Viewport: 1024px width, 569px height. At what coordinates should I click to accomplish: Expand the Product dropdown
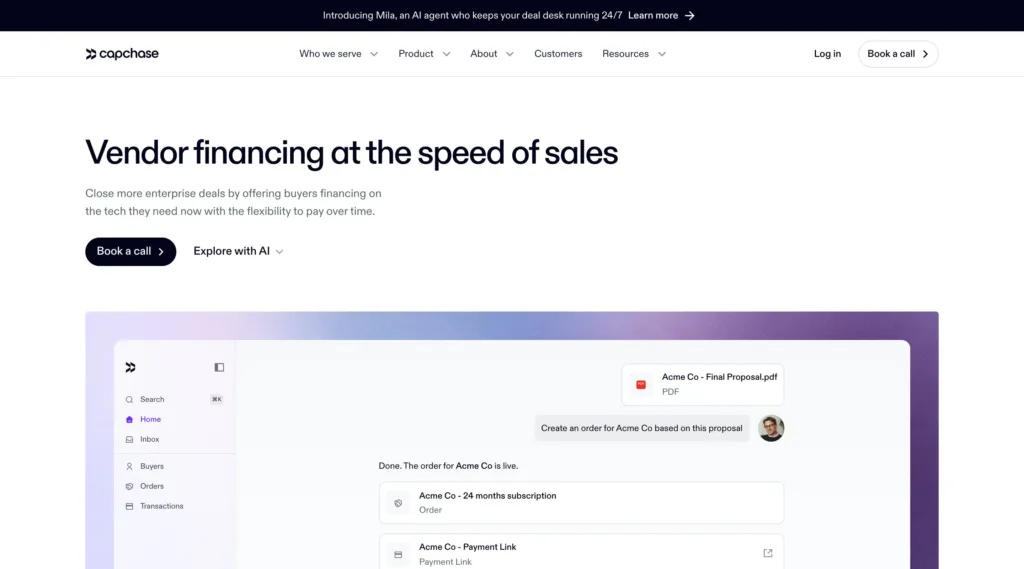424,54
